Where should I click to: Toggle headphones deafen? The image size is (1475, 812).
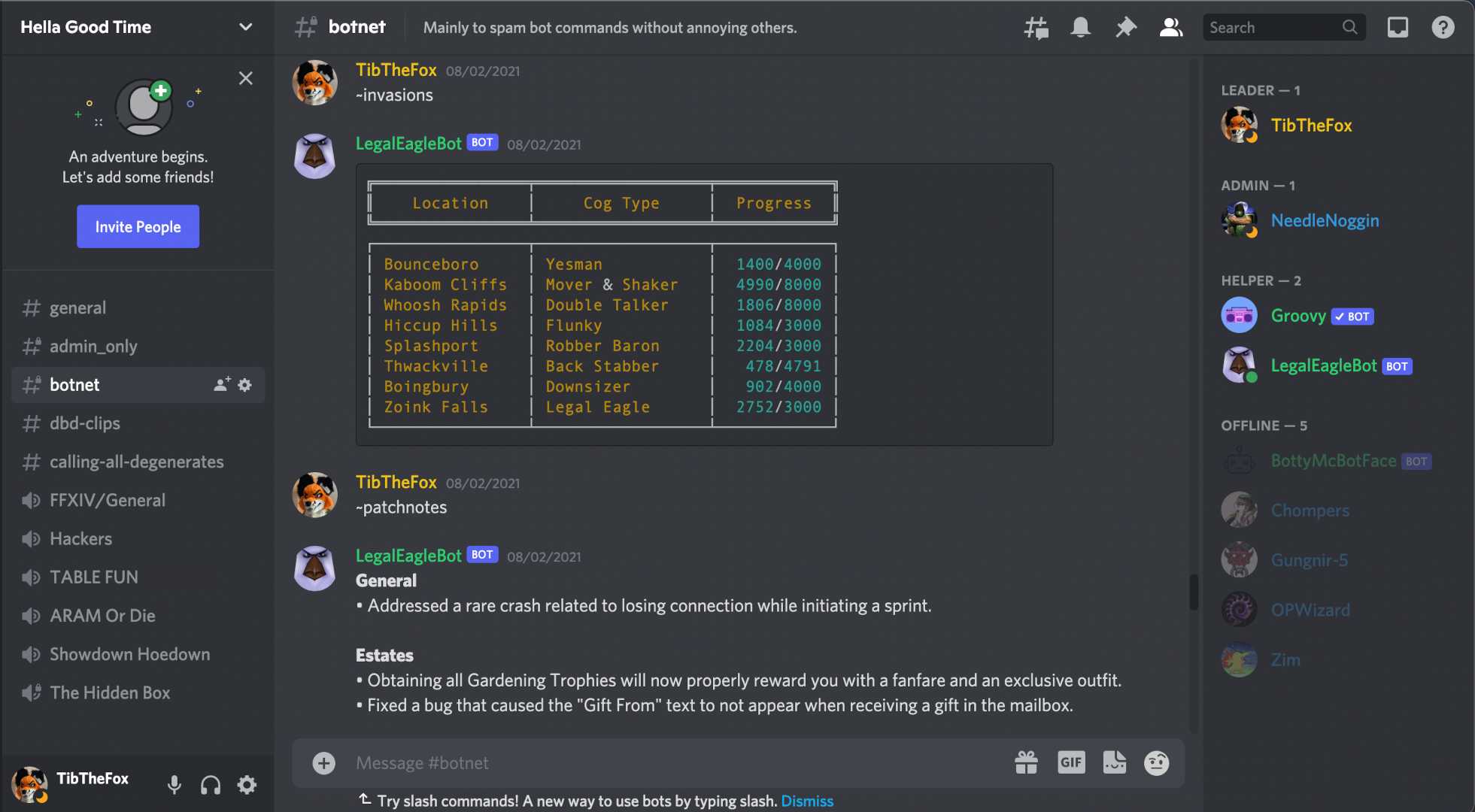tap(211, 785)
